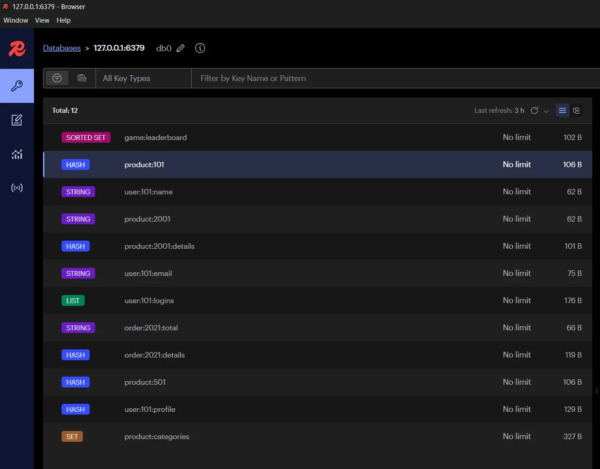The height and width of the screenshot is (469, 600).
Task: Refresh the key list
Action: (x=534, y=110)
